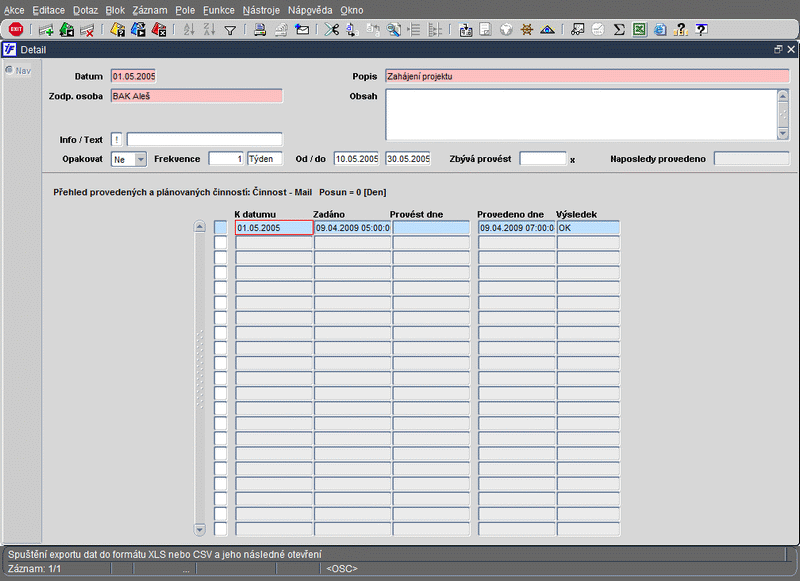Click the table list scroll-up arrow
The image size is (800, 581).
coord(200,226)
